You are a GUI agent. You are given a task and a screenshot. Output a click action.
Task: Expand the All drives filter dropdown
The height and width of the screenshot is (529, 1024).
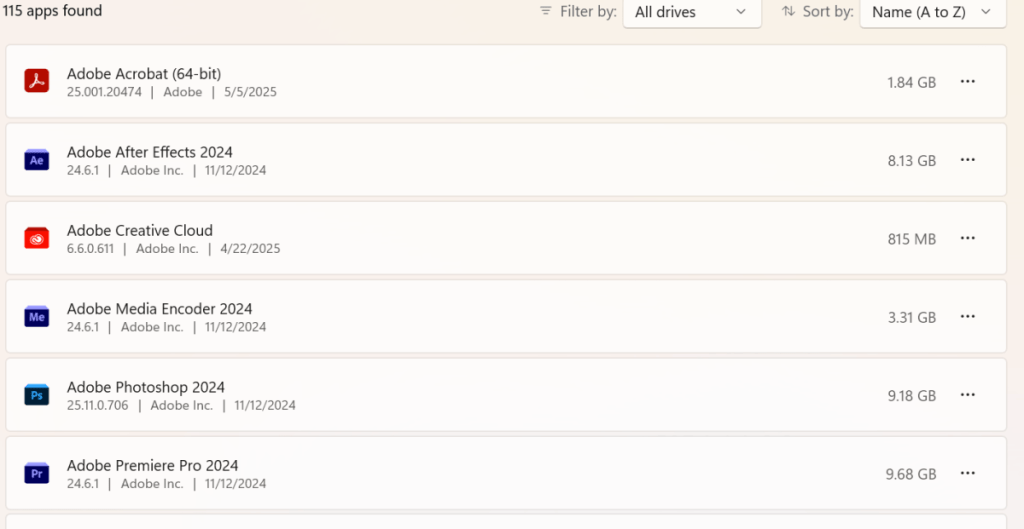point(691,12)
